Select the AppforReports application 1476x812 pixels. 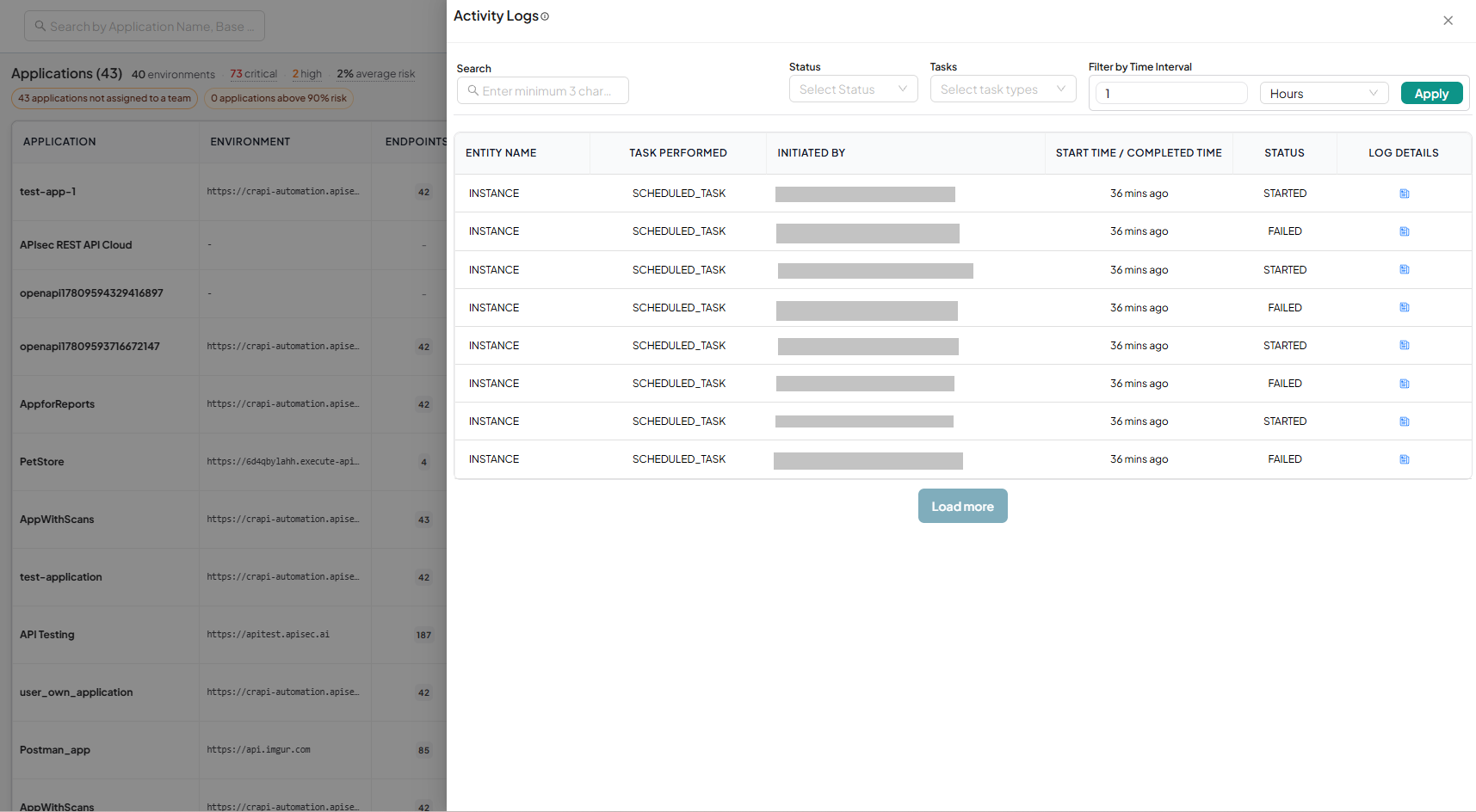coord(57,404)
